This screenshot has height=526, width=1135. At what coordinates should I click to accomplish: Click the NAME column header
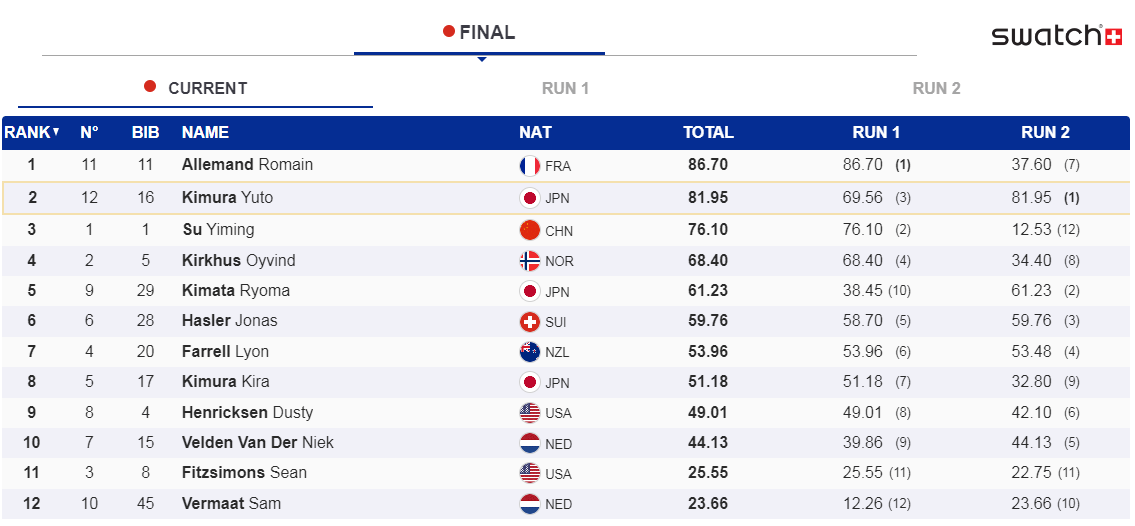[205, 132]
